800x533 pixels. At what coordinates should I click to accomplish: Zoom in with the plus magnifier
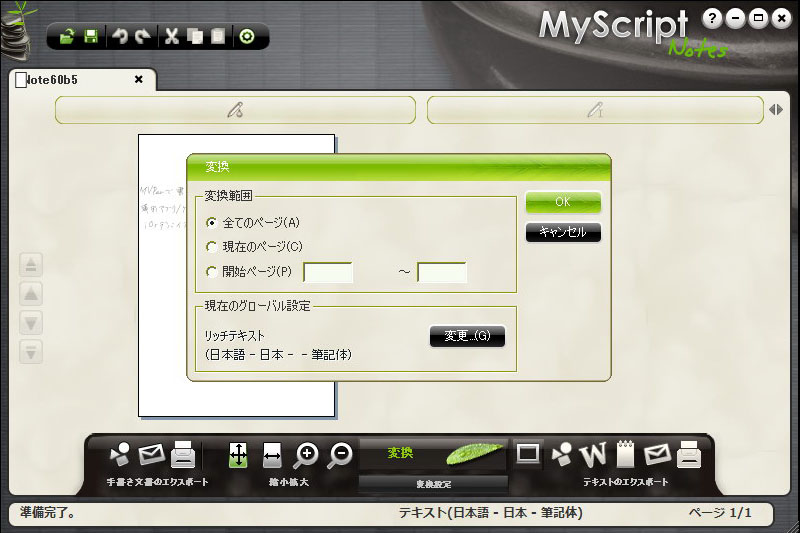pyautogui.click(x=306, y=455)
